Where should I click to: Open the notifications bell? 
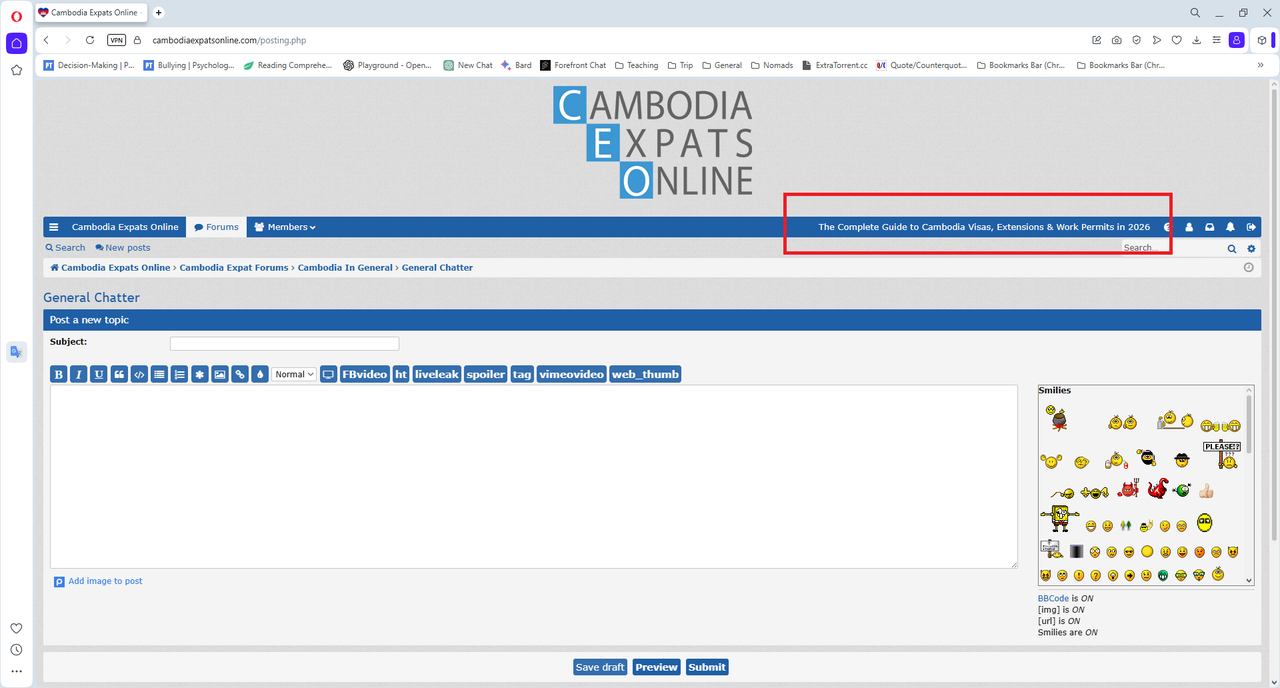tap(1230, 227)
